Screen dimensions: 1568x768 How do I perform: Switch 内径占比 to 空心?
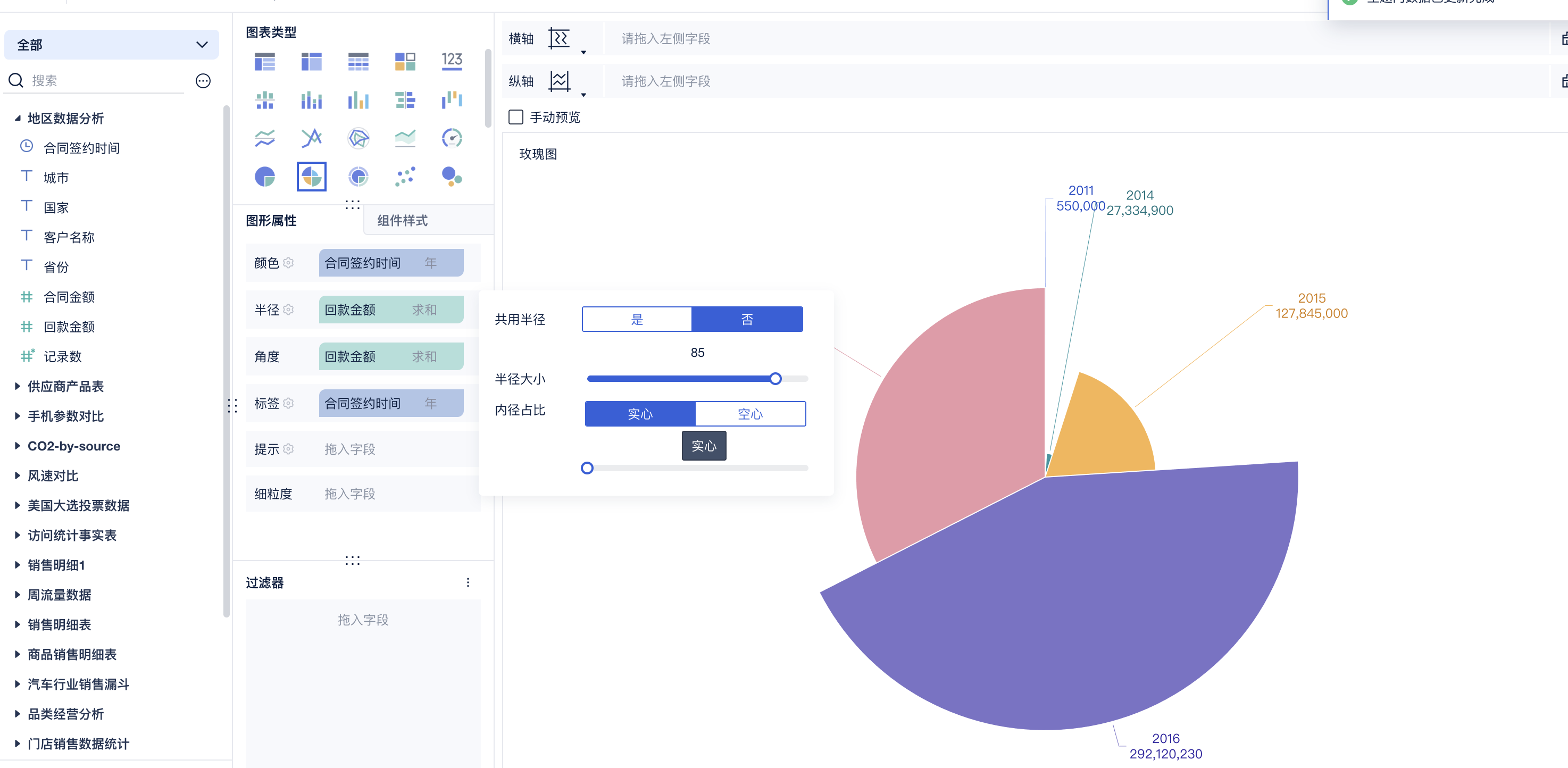pyautogui.click(x=750, y=414)
